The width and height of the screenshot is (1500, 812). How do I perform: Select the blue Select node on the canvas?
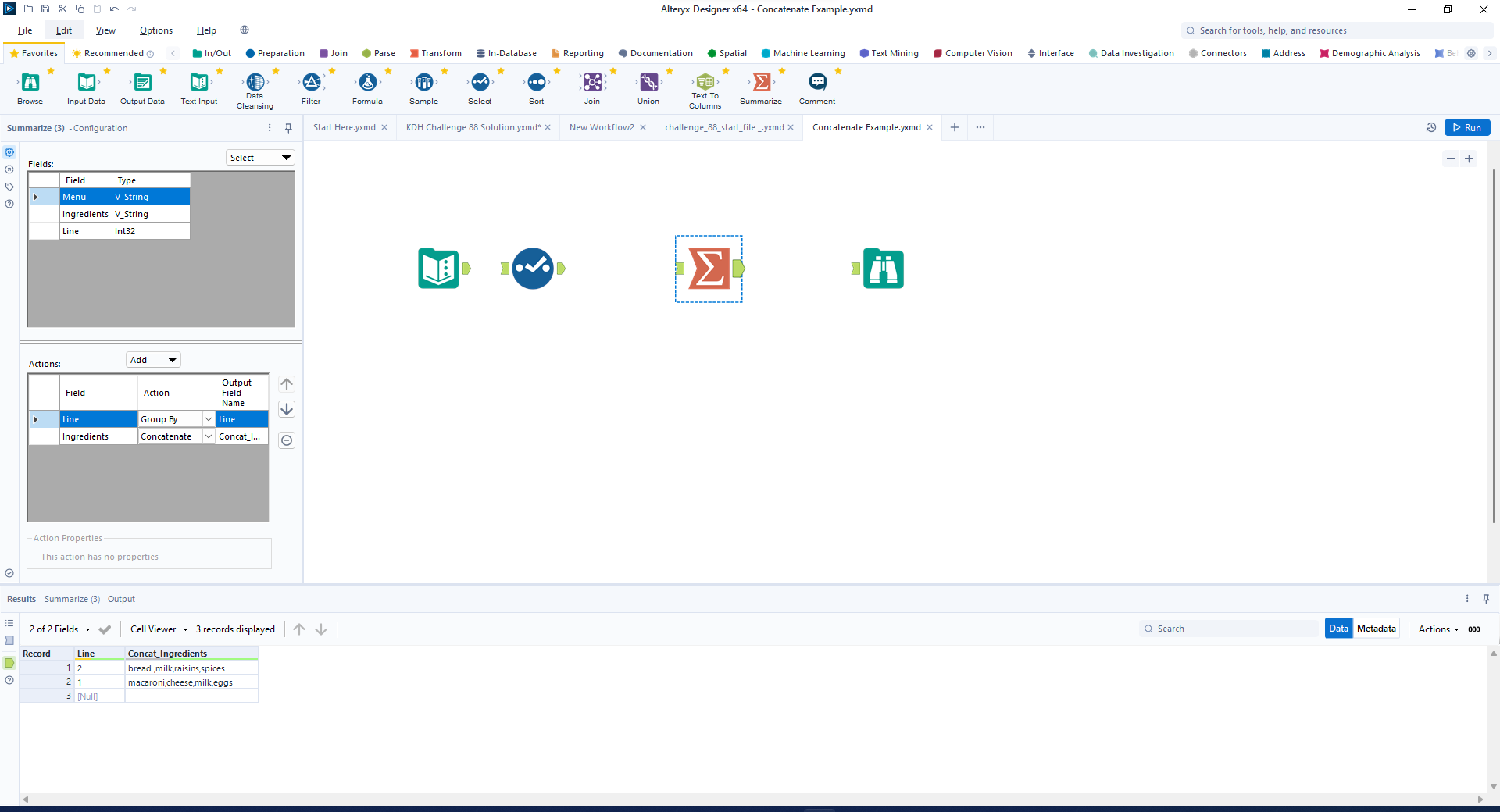(533, 269)
